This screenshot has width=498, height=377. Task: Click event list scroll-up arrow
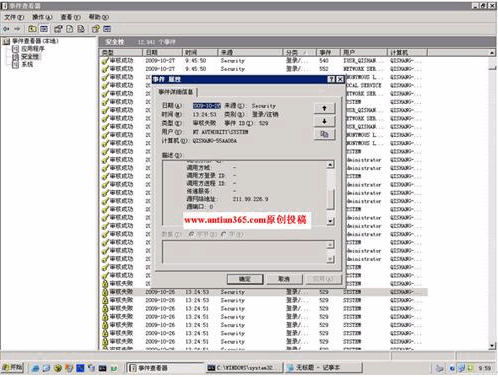tap(492, 53)
